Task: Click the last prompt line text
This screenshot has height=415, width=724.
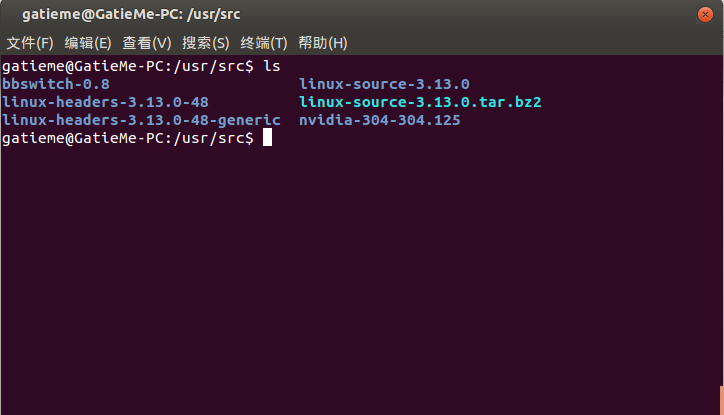Action: 128,138
